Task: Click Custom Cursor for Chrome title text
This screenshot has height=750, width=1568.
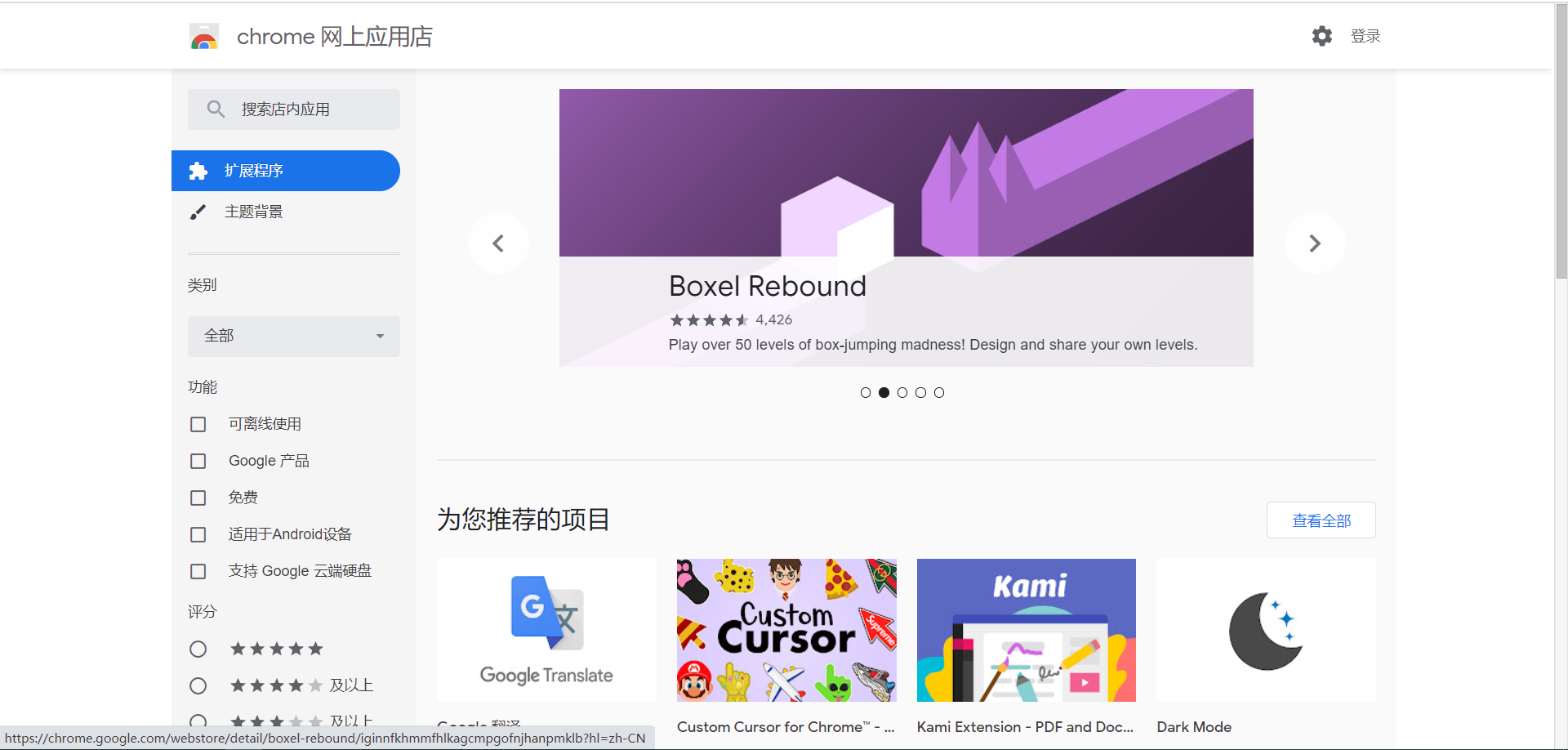Action: (x=786, y=727)
